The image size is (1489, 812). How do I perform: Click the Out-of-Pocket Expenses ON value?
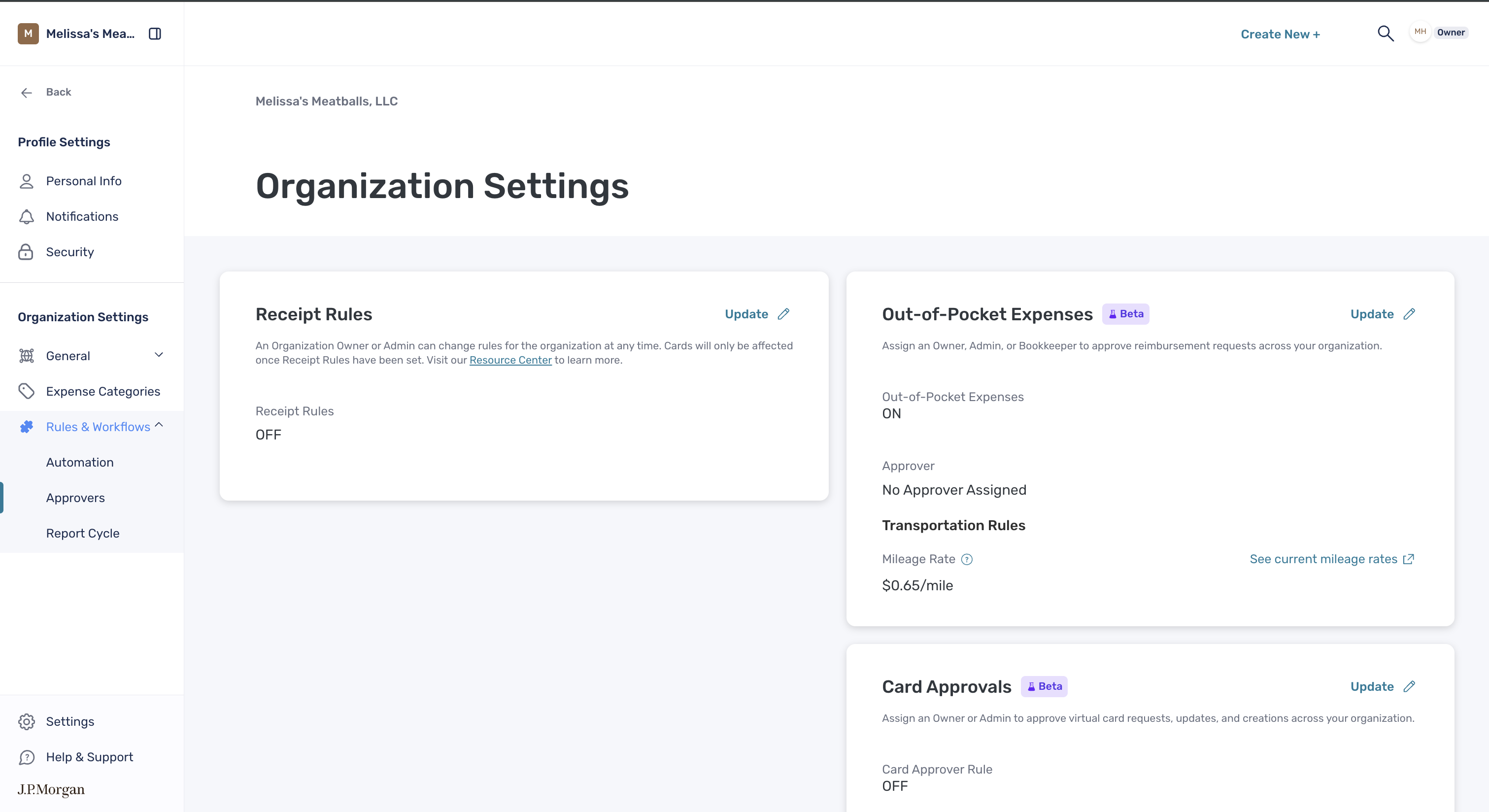pyautogui.click(x=891, y=414)
